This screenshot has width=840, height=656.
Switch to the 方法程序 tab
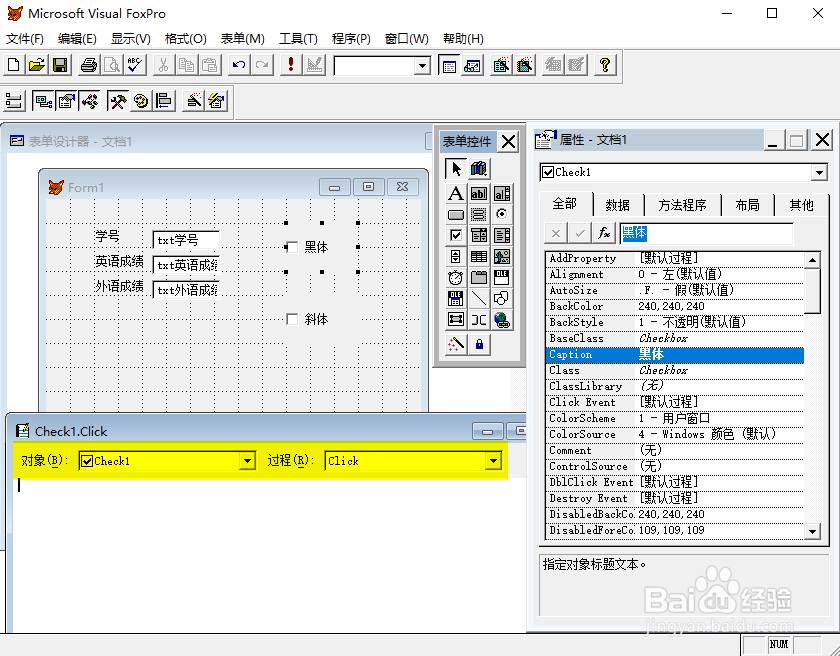click(x=682, y=205)
